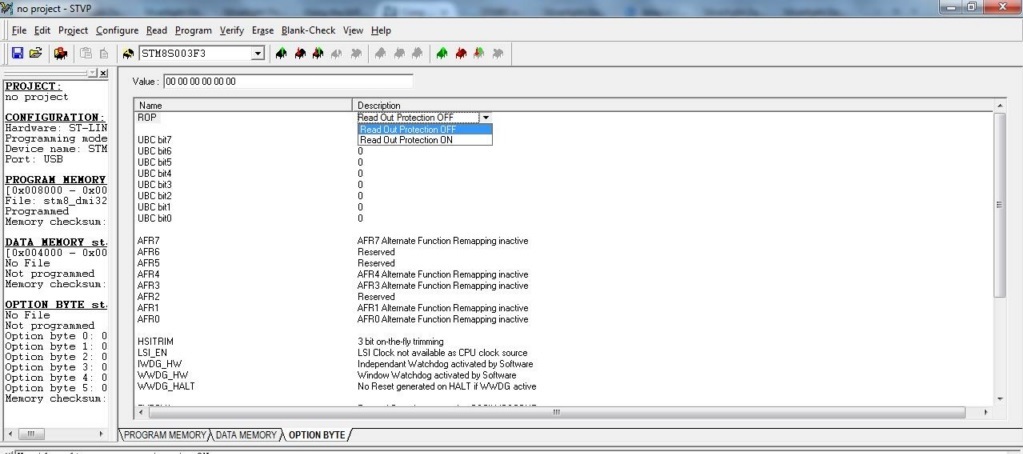Viewport: 1023px width, 454px height.
Task: Click the WWDG_HALT row name
Action: pos(166,386)
